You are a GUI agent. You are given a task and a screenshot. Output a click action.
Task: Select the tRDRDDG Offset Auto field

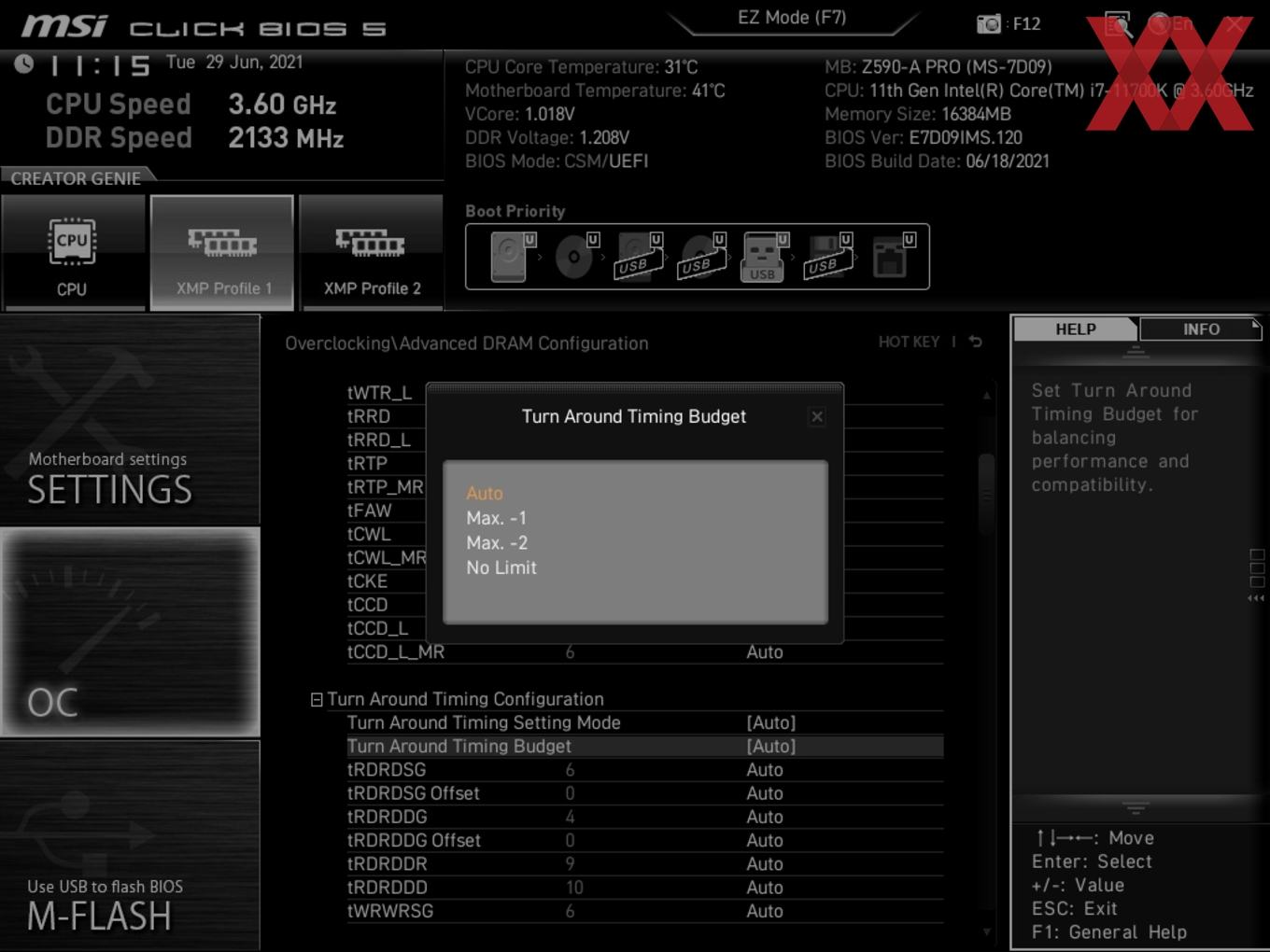click(x=765, y=840)
